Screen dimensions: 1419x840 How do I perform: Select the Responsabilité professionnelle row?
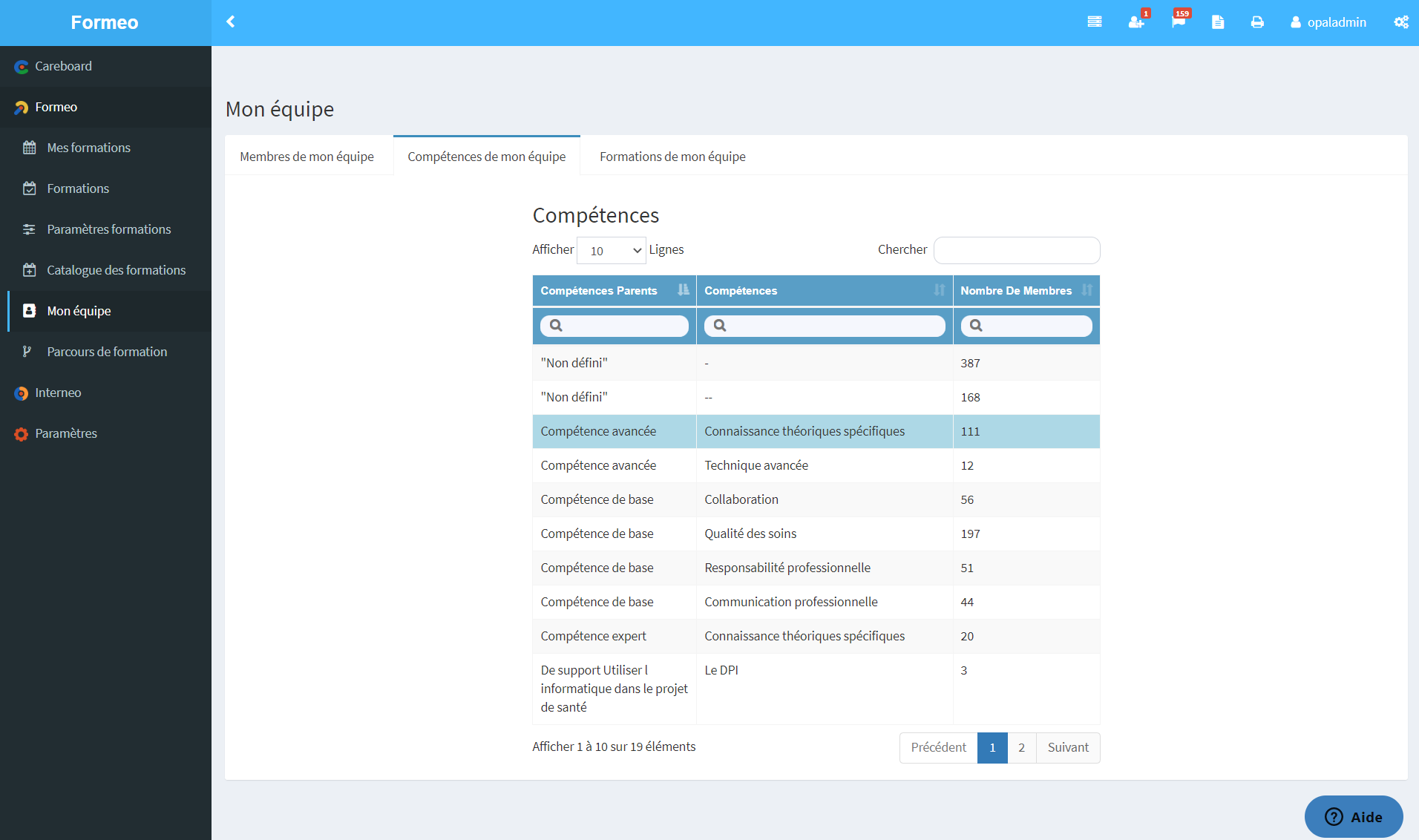tap(816, 568)
